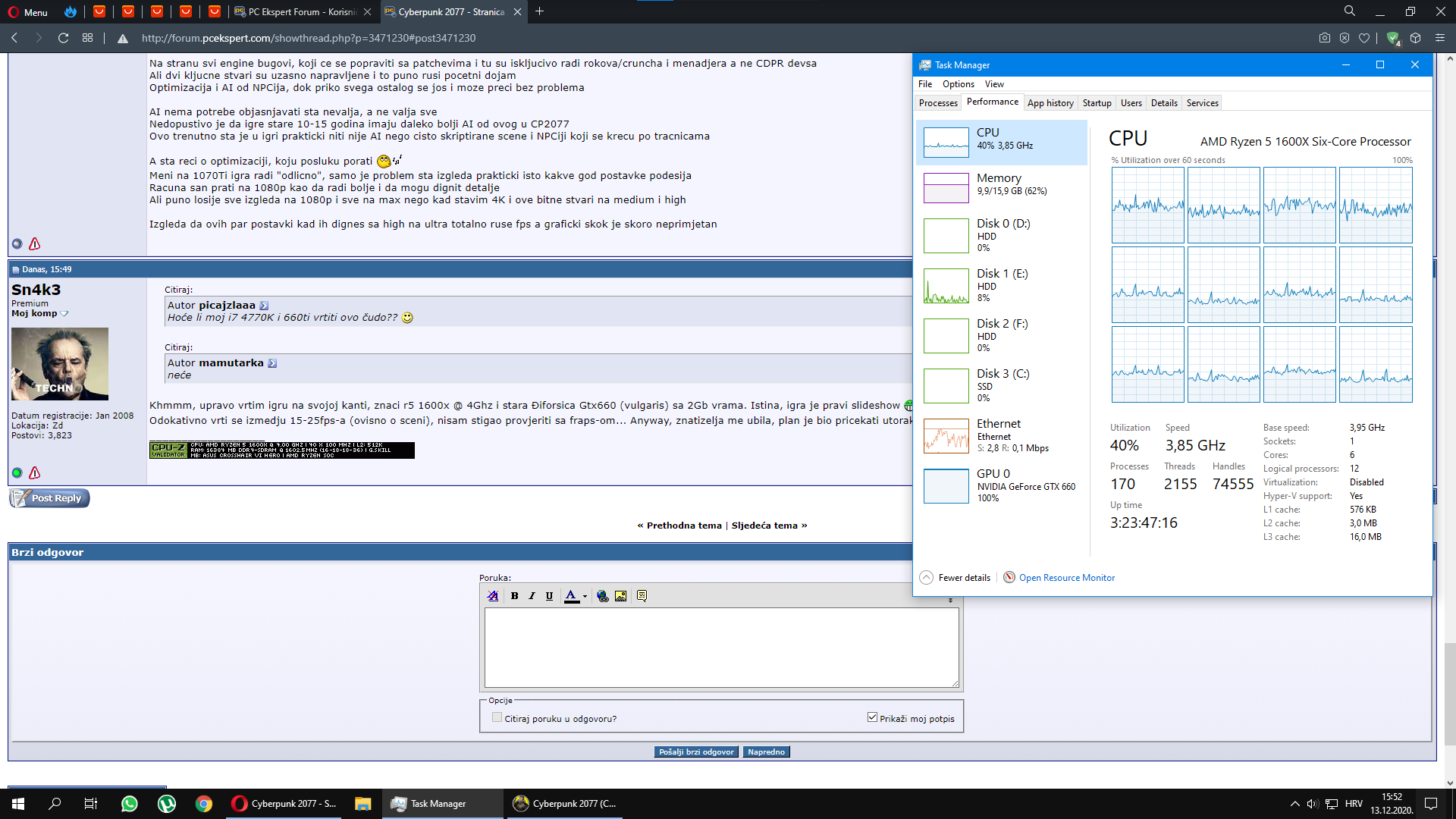Click the report post warning icon for Sn4k3
The image size is (1456, 819).
[34, 473]
